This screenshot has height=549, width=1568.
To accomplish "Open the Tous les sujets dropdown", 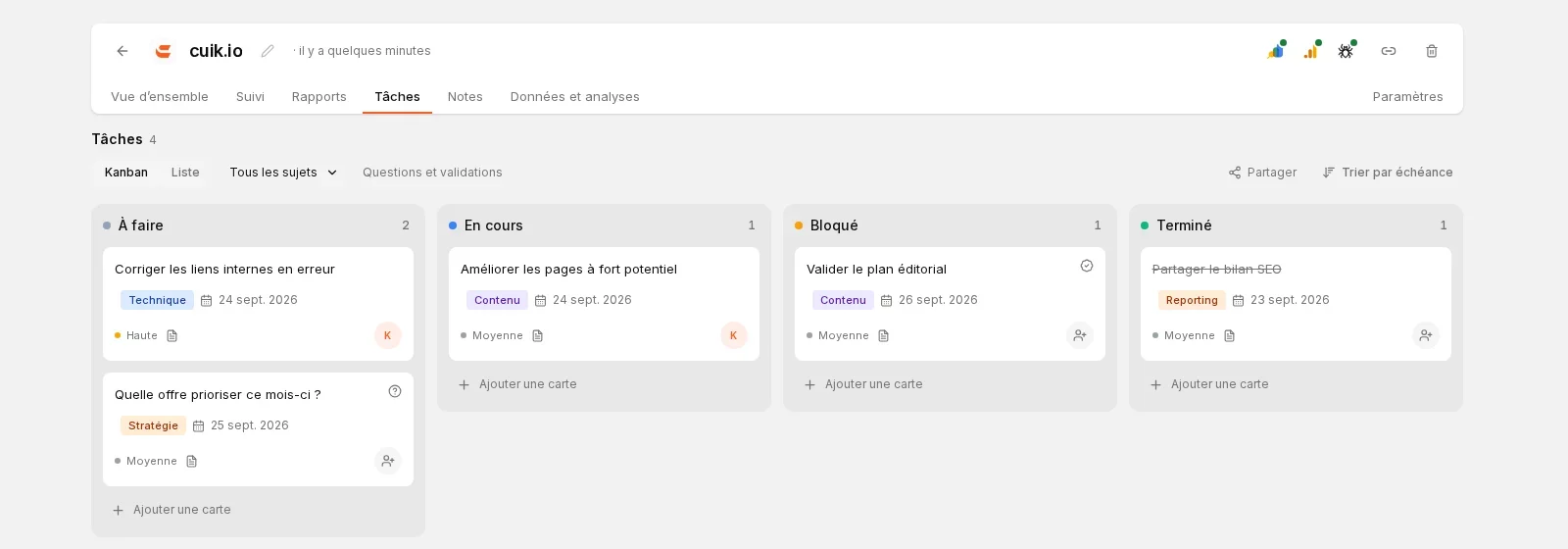I will coord(283,173).
